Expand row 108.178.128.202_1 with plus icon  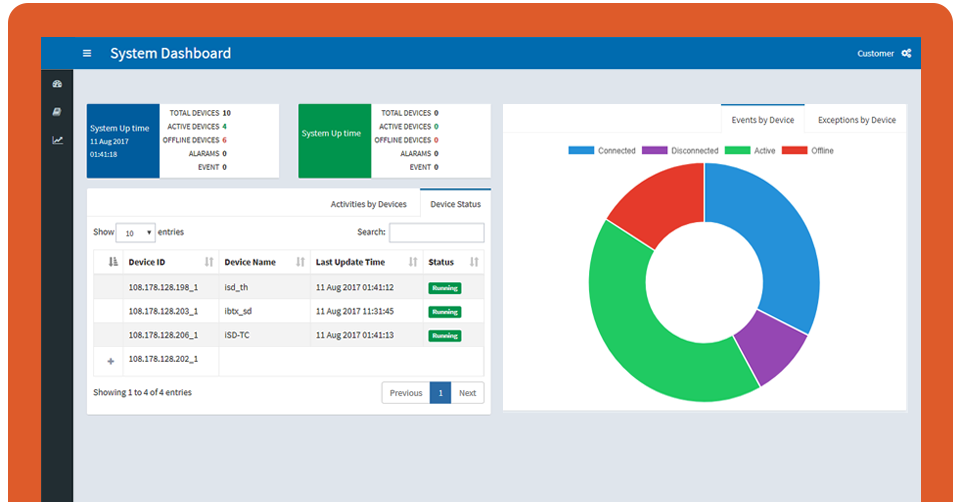point(111,361)
